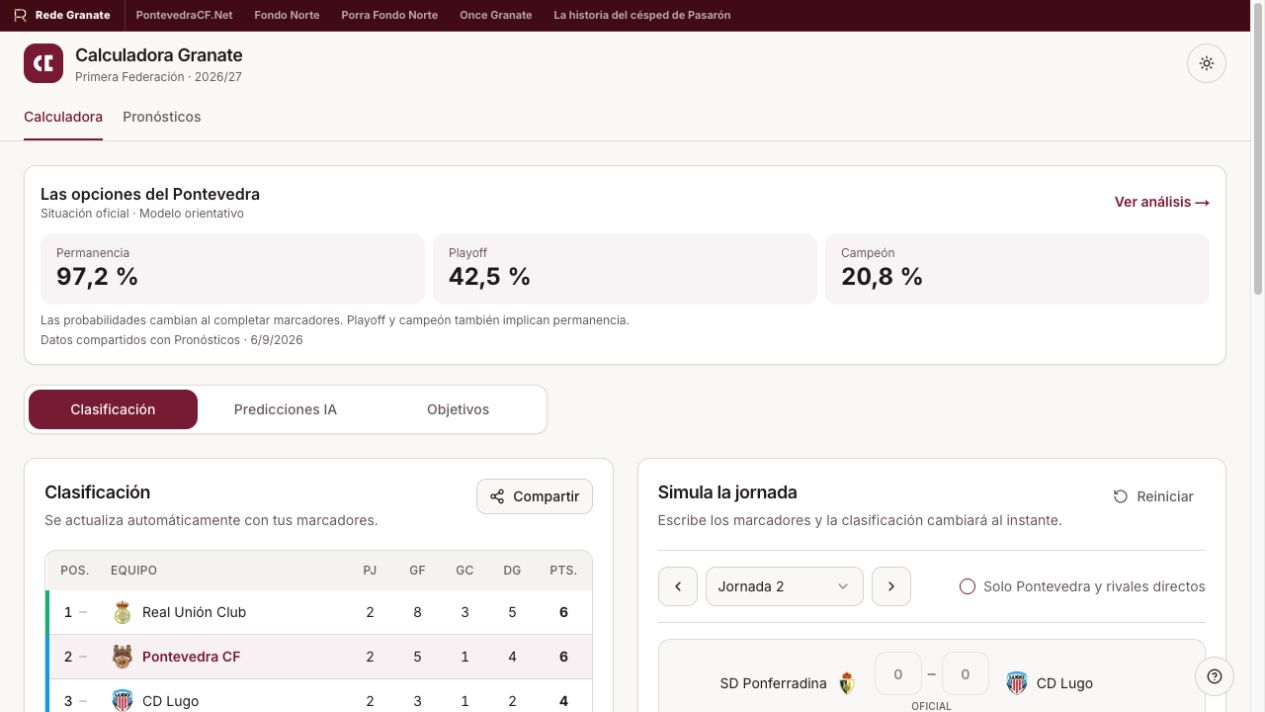
Task: Switch to Predicciones IA view
Action: 285,410
